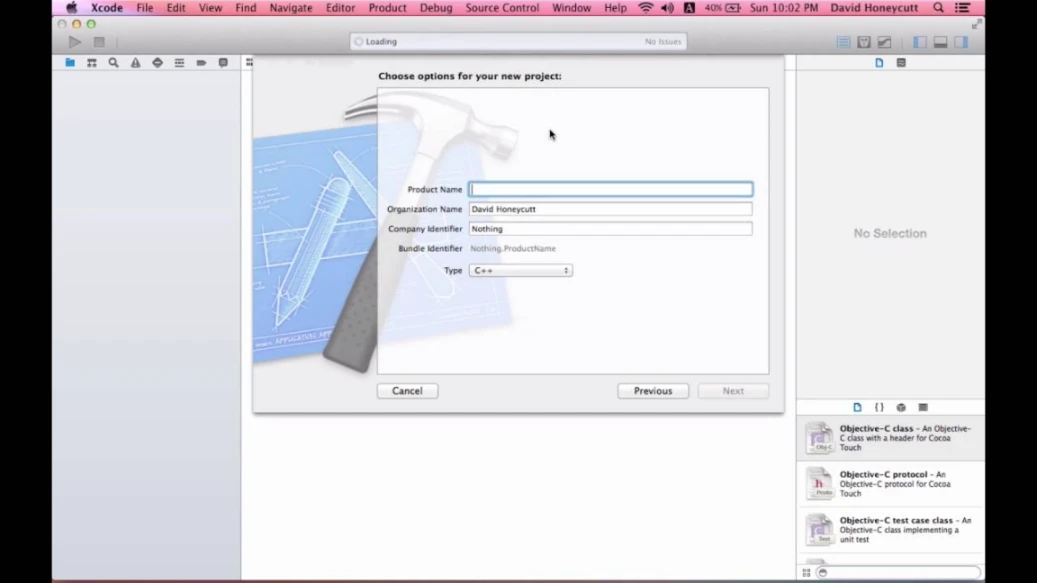Click the library filter search field
Screen dimensions: 1037x583
pos(898,572)
